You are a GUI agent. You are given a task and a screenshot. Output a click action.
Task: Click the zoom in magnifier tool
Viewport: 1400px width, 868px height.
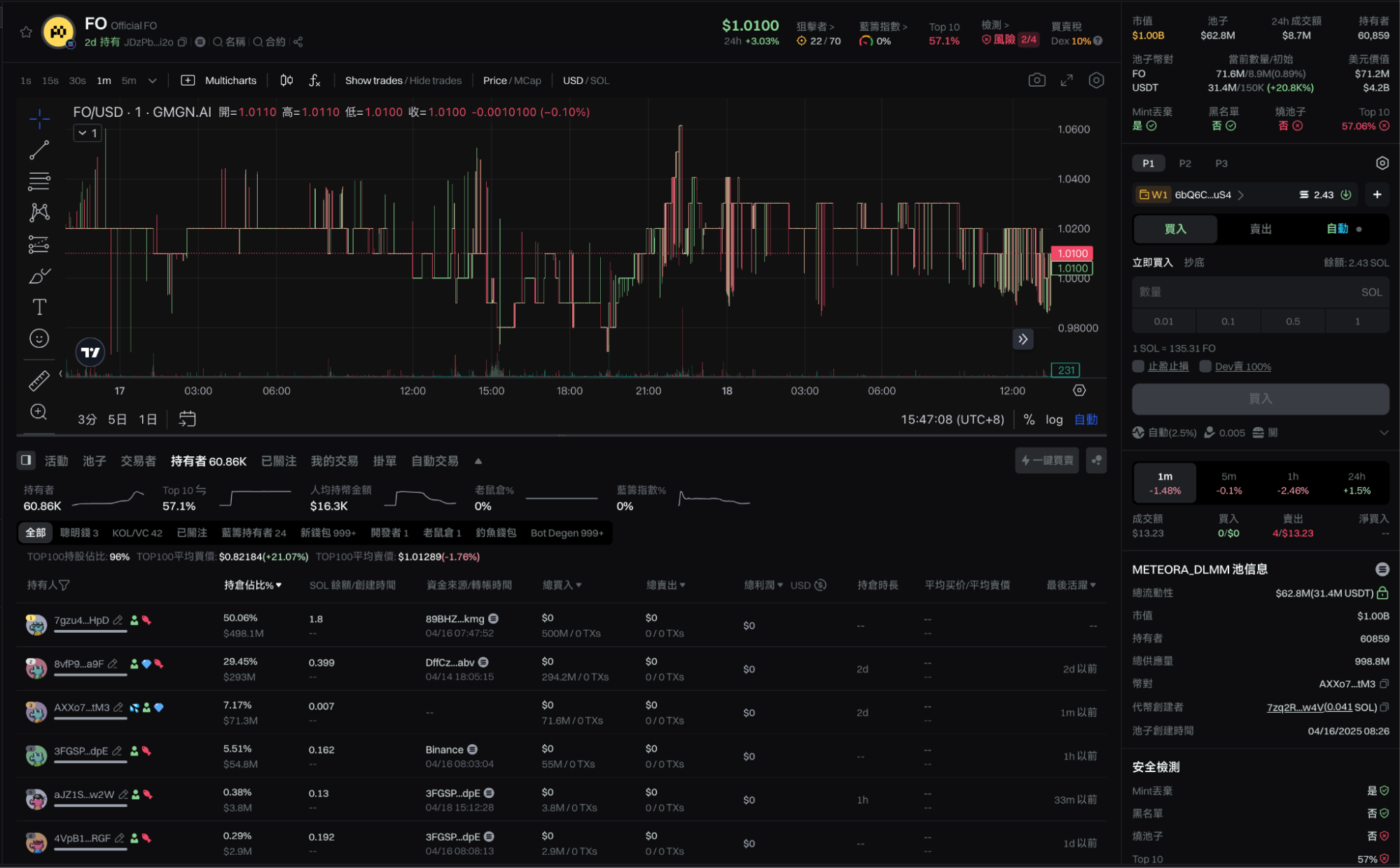click(x=39, y=412)
